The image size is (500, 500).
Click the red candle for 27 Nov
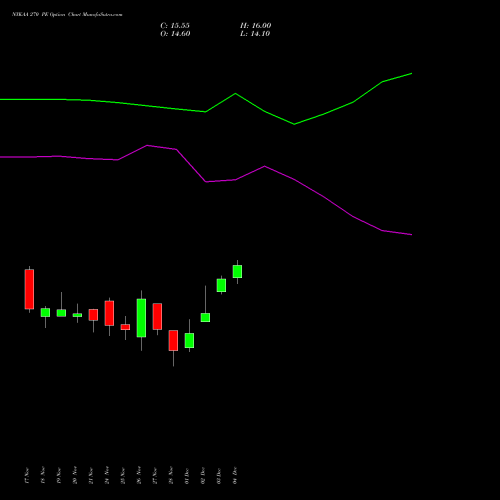(157, 316)
